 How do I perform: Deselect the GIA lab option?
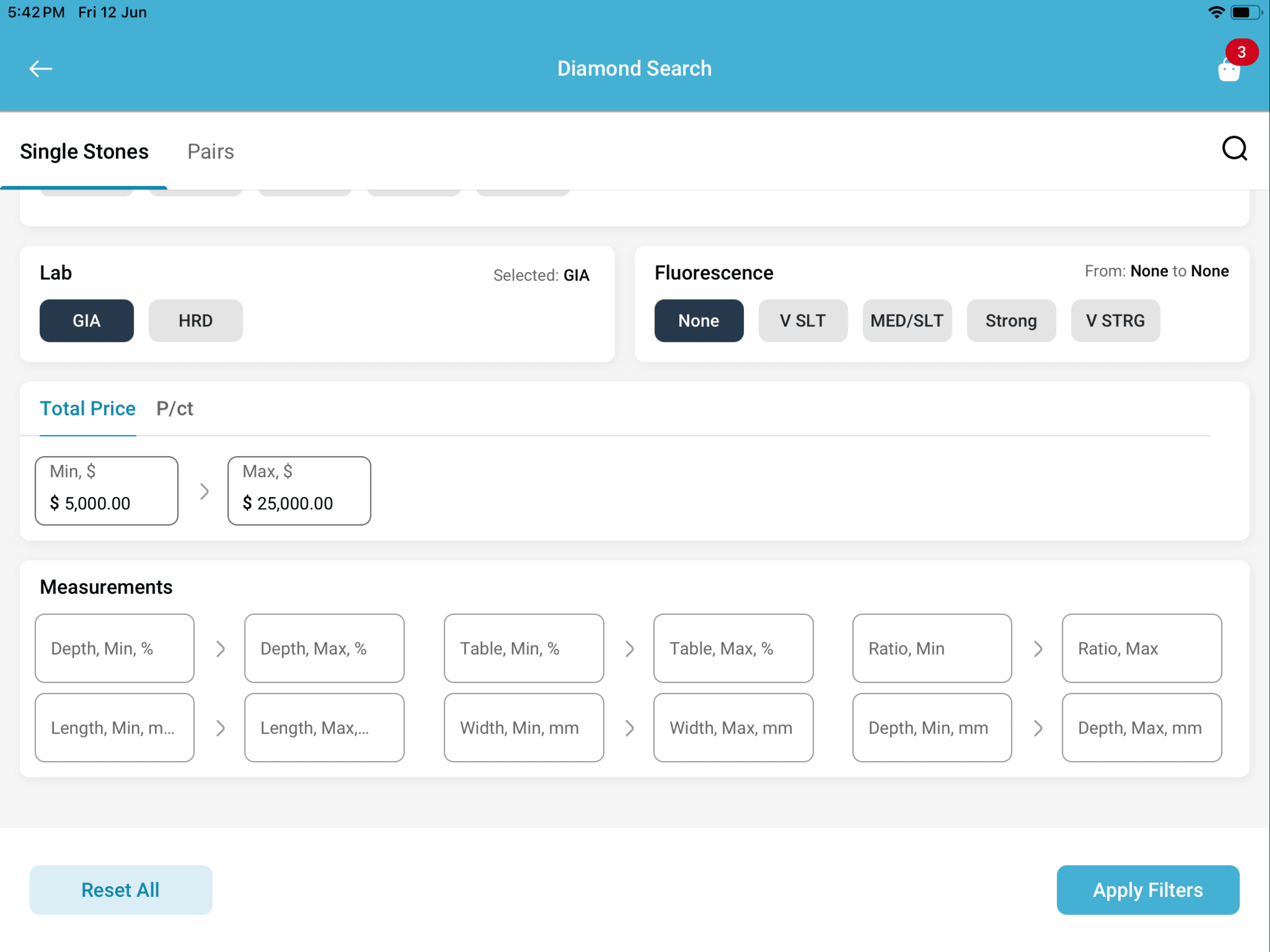[x=86, y=320]
